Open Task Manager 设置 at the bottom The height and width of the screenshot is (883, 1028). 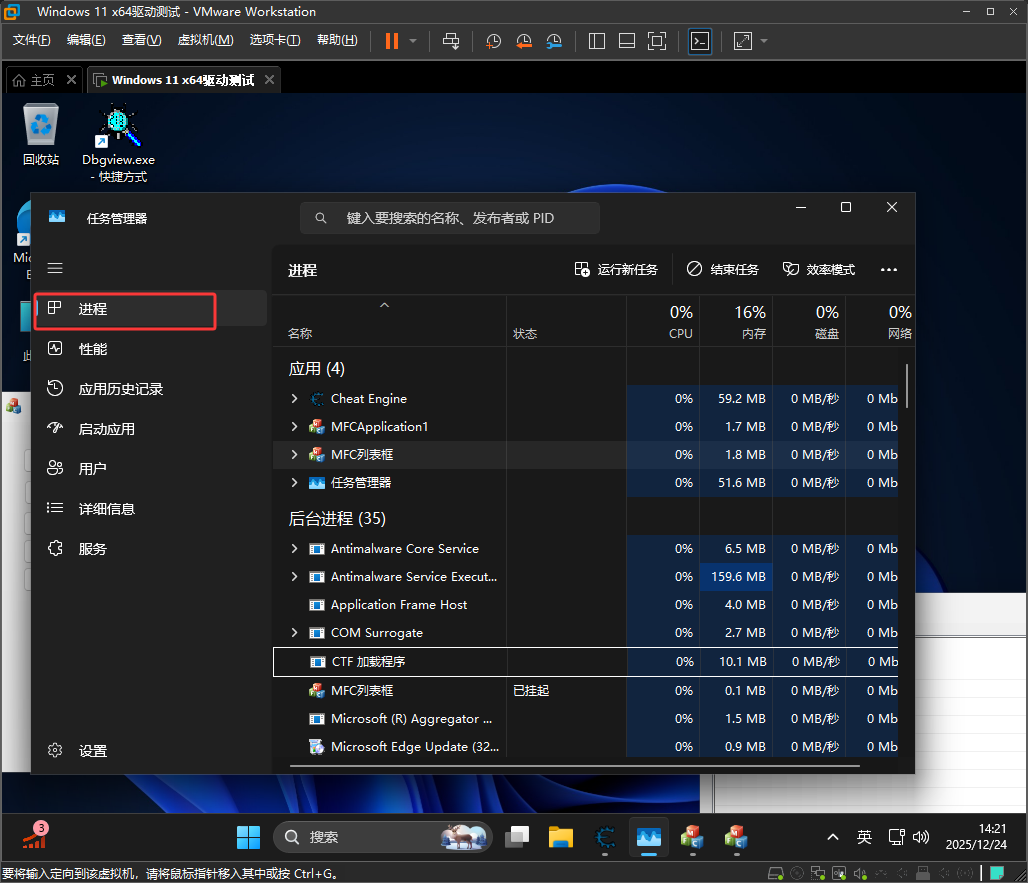tap(151, 751)
